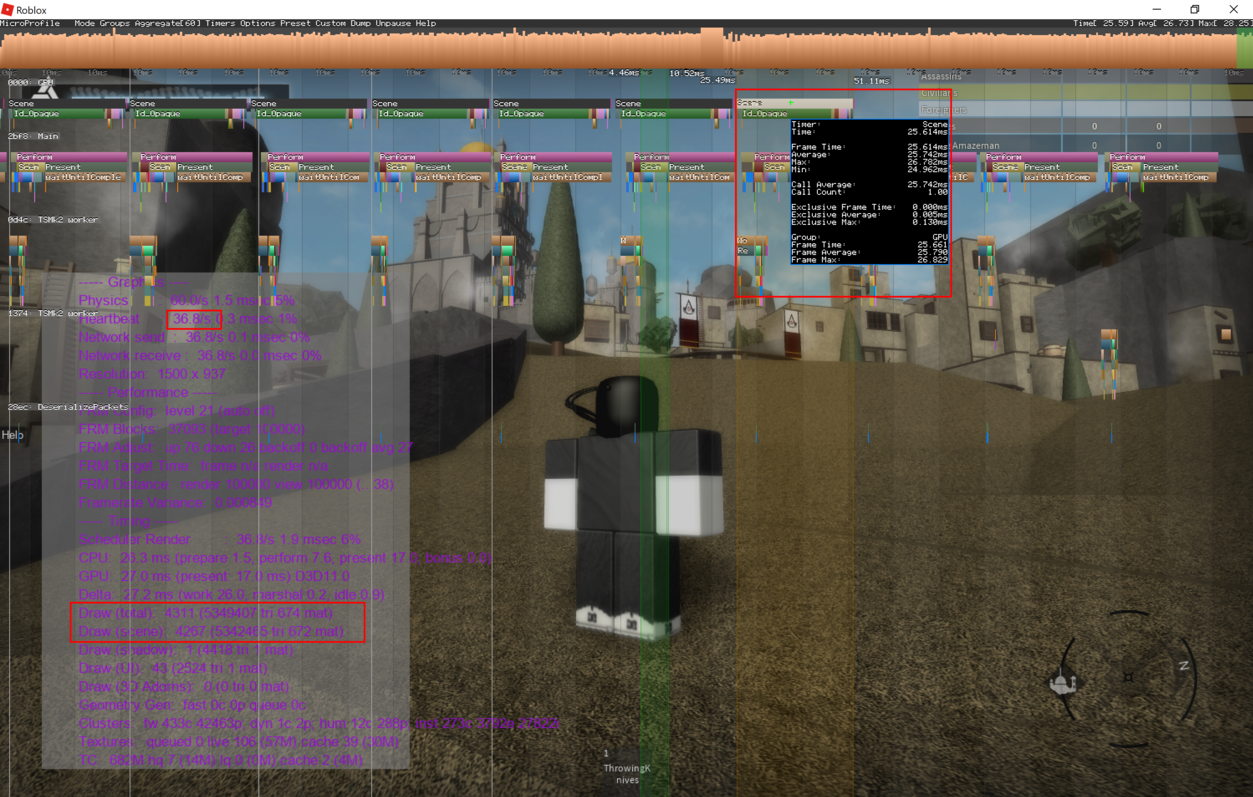Open the Mode menu

(84, 23)
